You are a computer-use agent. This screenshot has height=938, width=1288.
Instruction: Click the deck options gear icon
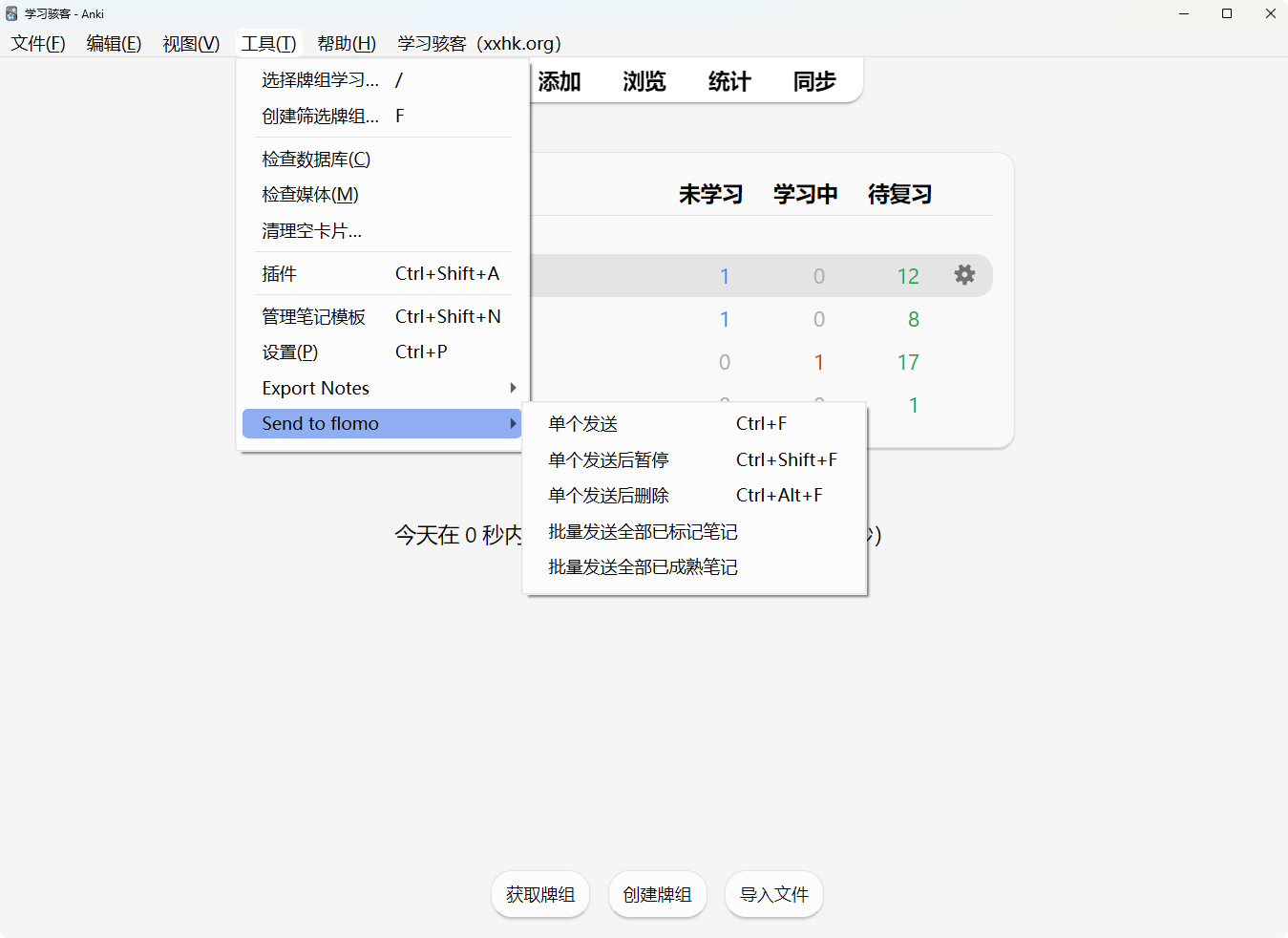964,275
